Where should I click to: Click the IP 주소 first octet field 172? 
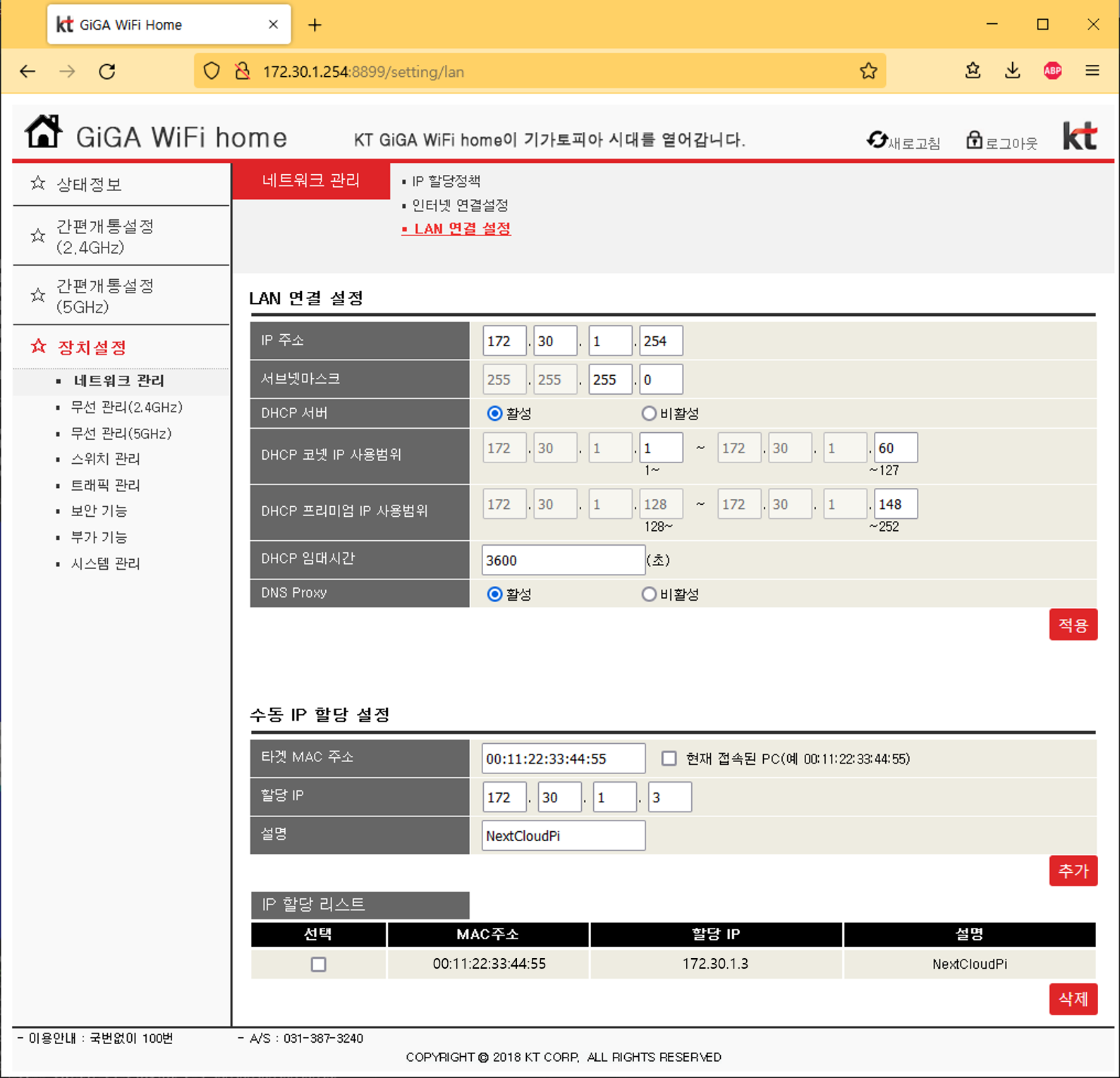(504, 341)
